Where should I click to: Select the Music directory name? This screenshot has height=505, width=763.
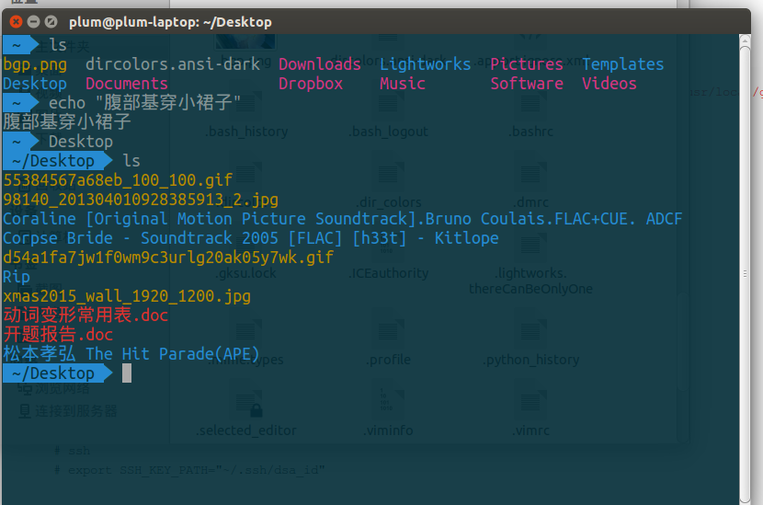pos(402,84)
